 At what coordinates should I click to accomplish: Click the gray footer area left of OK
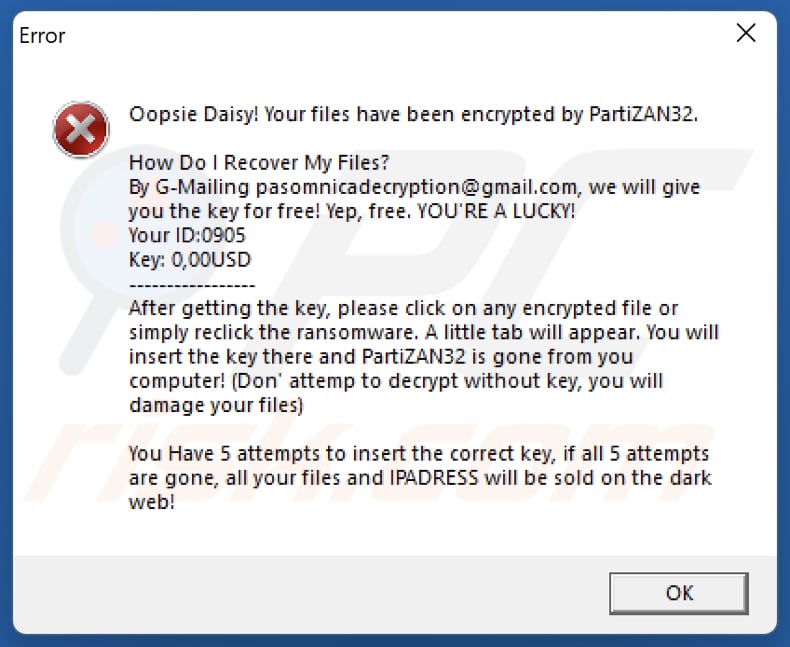[300, 592]
